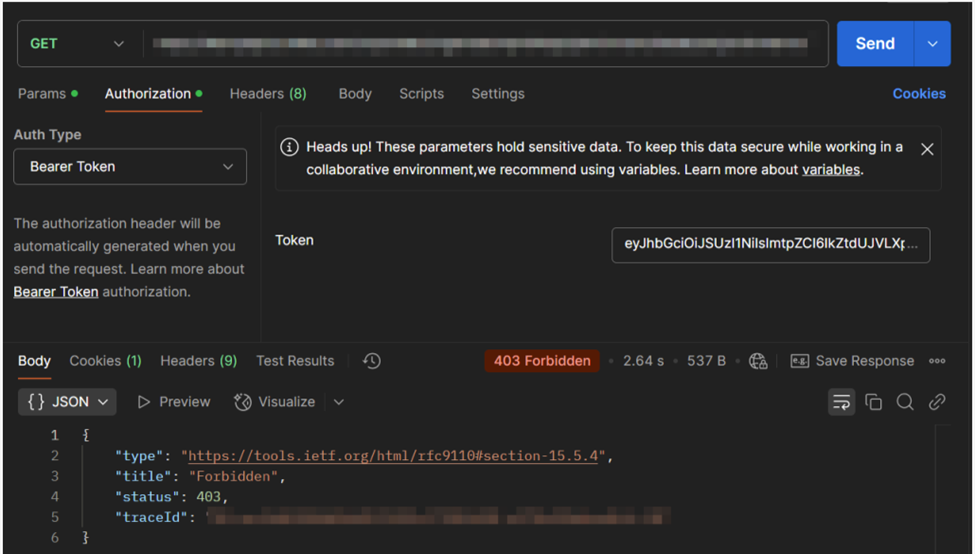Image resolution: width=975 pixels, height=554 pixels.
Task: Expand the Send button dropdown arrow
Action: [933, 44]
